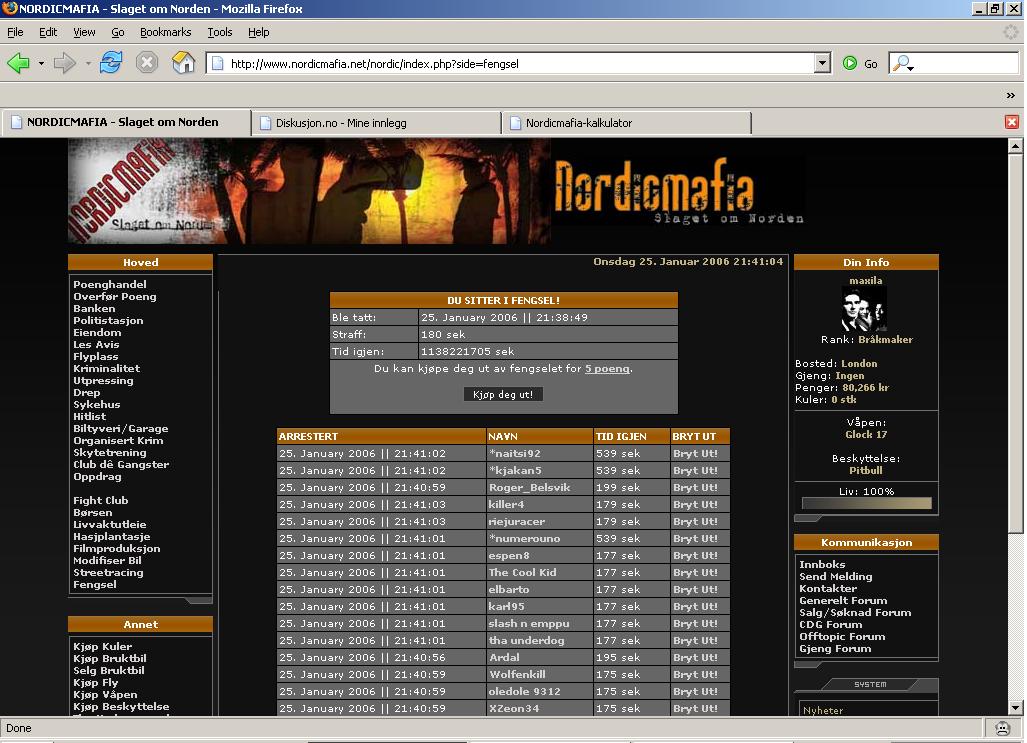Open Poenghandel in the Hoved menu
The image size is (1027, 743).
(110, 284)
